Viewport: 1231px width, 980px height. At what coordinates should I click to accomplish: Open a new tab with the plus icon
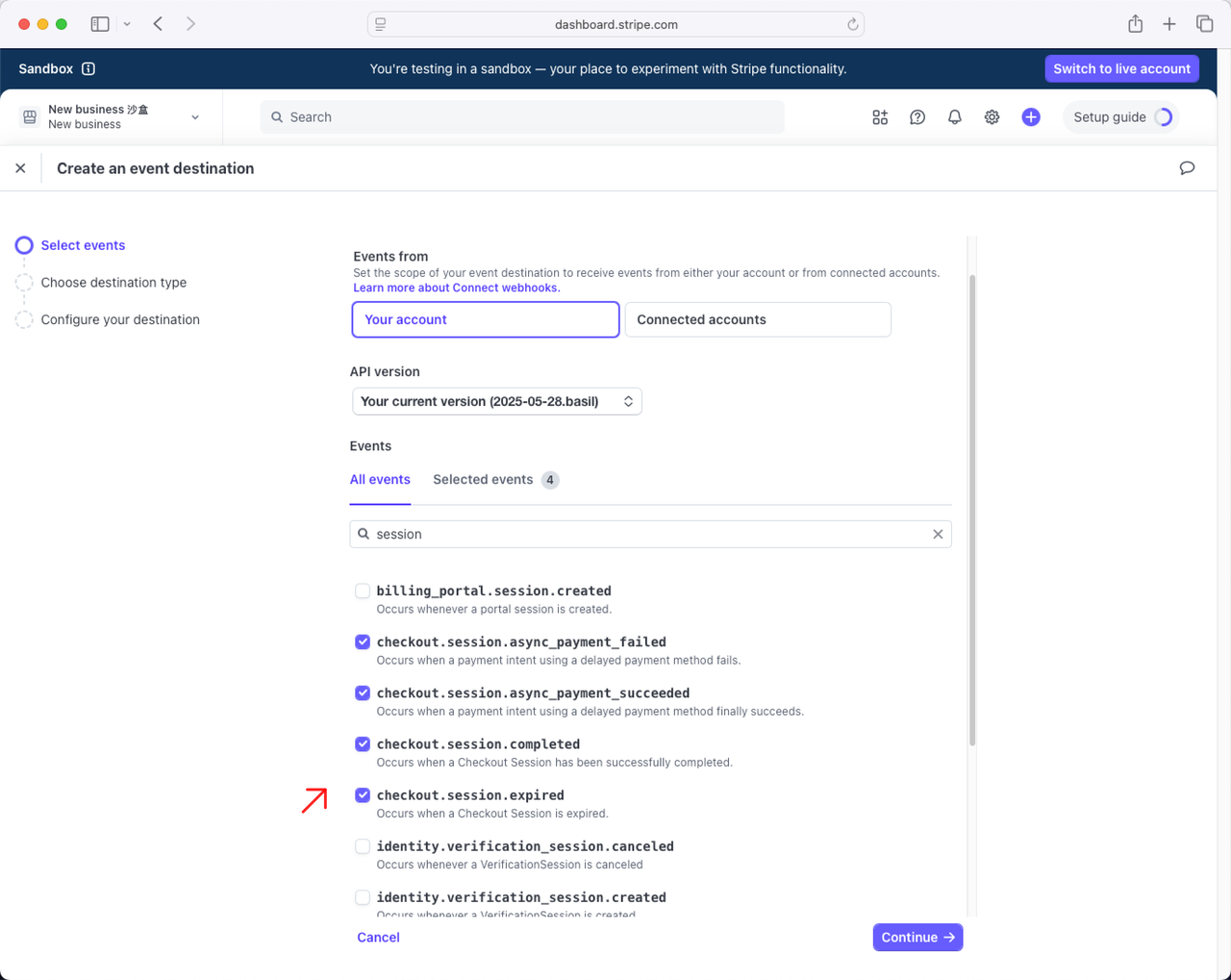click(1169, 24)
